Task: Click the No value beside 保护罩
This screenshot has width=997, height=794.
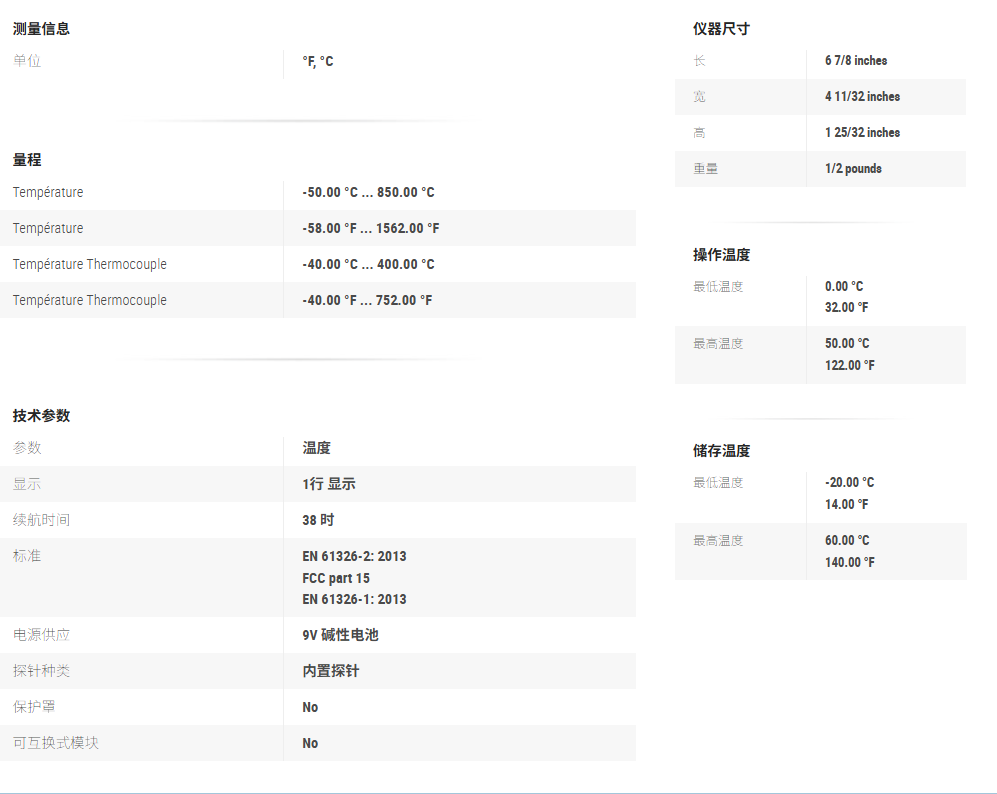Action: pos(310,707)
